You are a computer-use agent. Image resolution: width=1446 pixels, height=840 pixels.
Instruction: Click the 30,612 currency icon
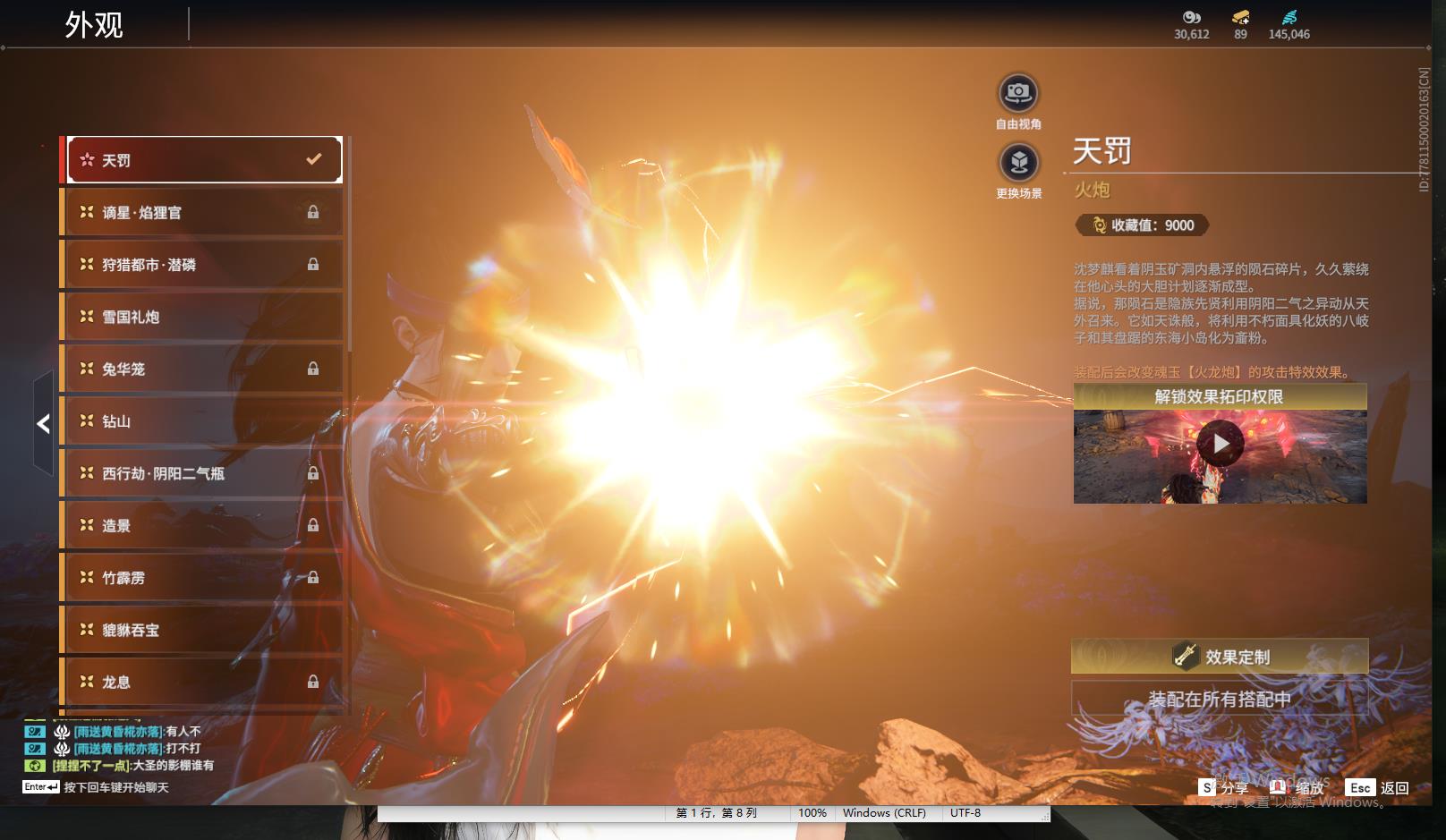tap(1191, 17)
